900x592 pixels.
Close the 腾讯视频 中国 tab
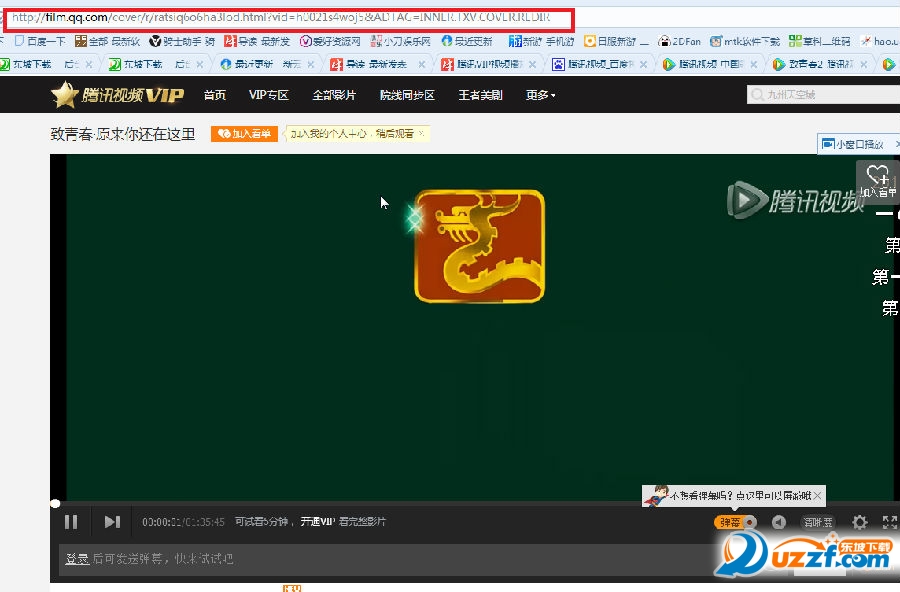coord(754,64)
